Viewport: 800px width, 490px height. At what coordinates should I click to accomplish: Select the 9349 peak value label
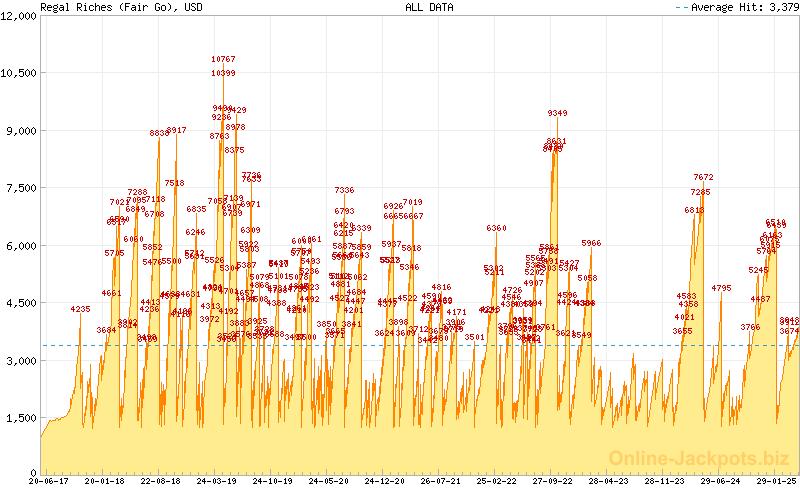coord(557,113)
